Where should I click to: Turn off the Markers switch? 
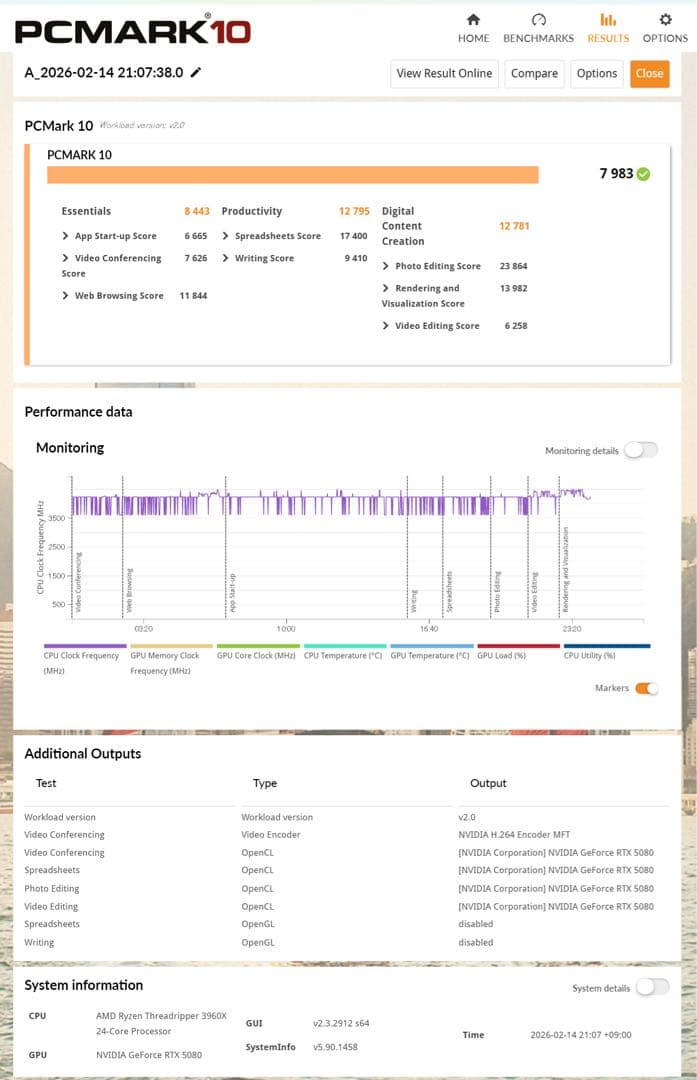pos(647,688)
